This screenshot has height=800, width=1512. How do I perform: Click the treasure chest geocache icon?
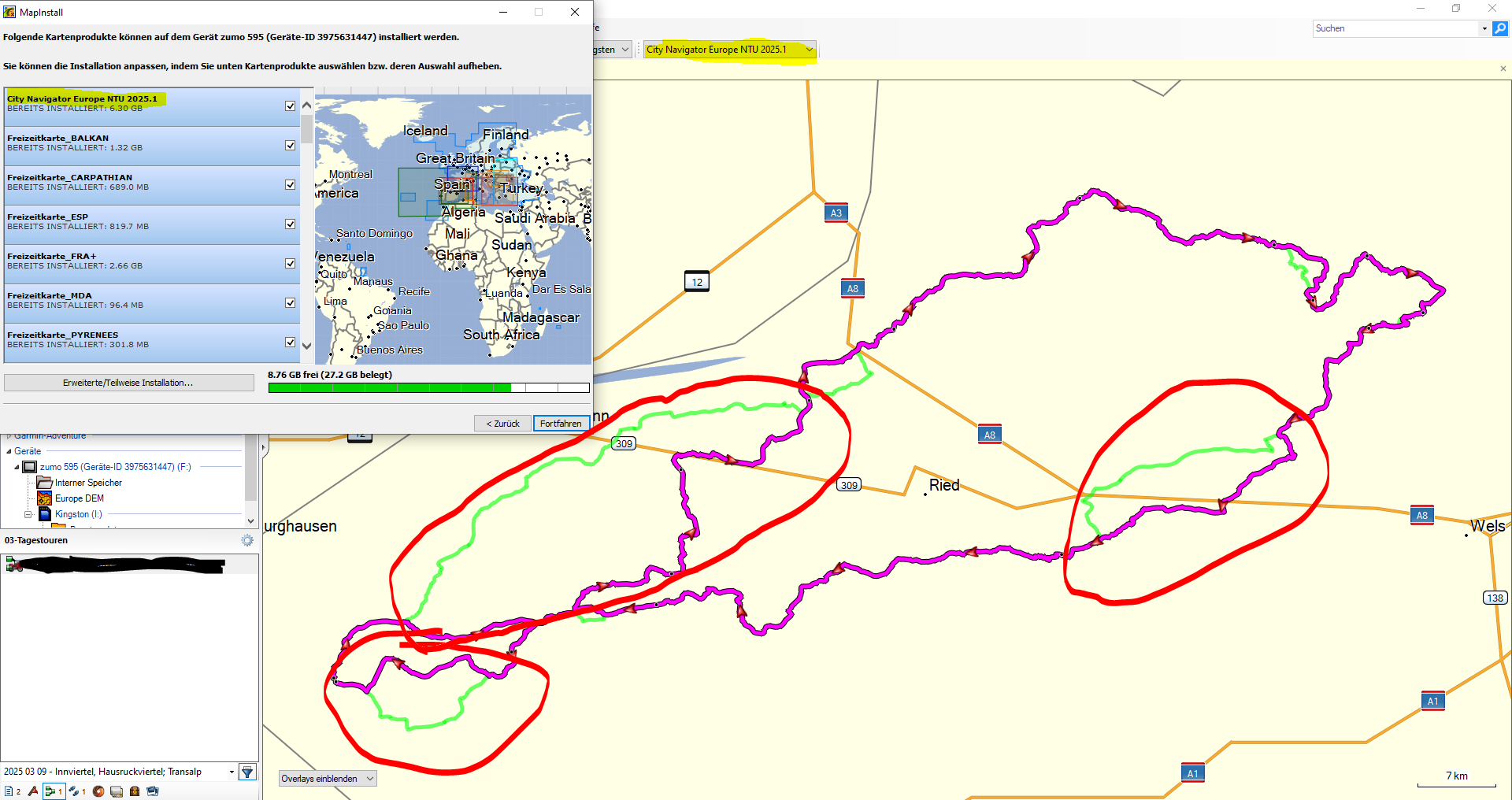pyautogui.click(x=135, y=791)
